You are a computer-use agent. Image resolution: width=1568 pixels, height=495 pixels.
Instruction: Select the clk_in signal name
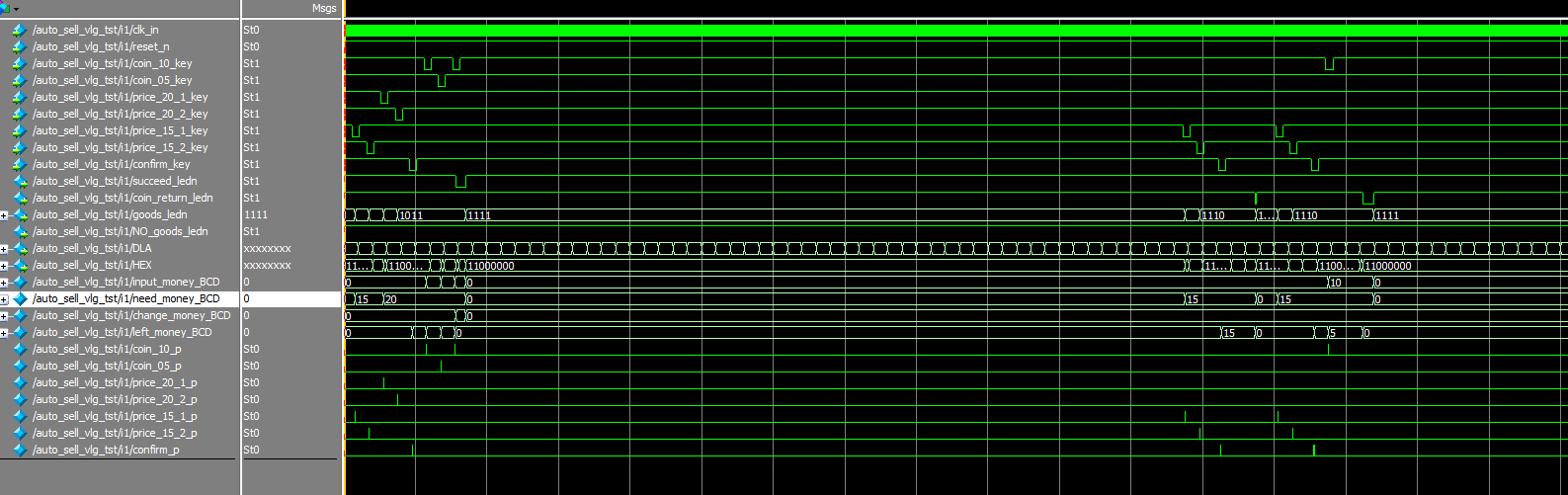coord(95,30)
